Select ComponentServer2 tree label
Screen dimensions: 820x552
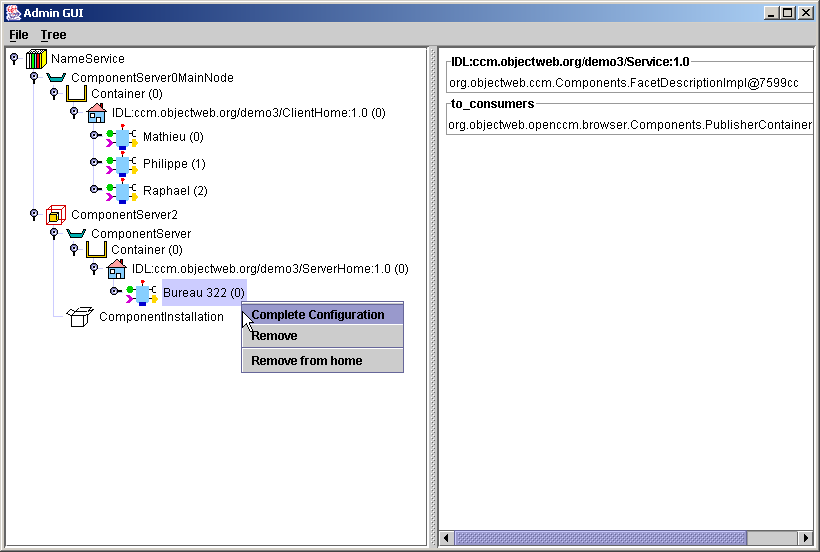click(124, 215)
